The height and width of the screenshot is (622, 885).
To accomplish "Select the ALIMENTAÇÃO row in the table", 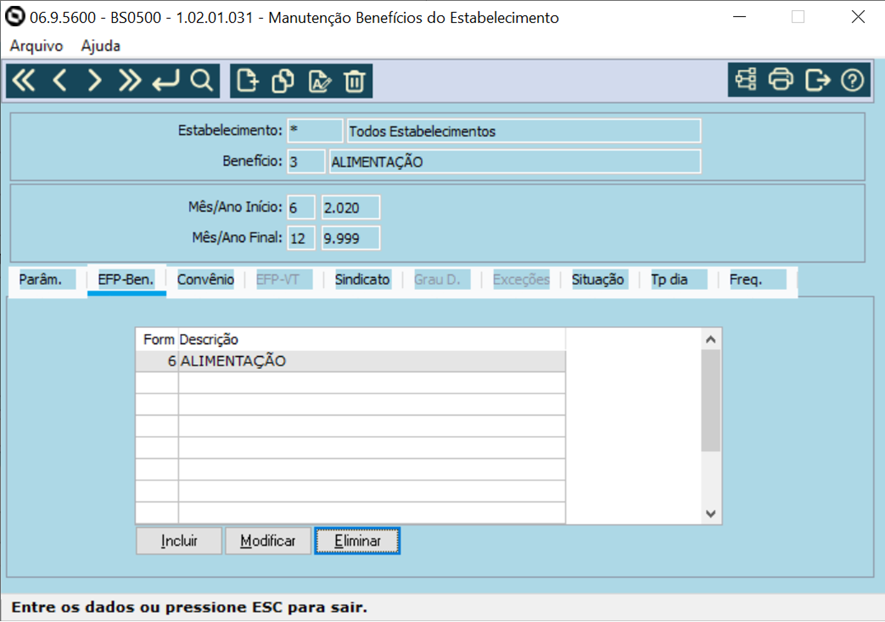I will click(300, 361).
